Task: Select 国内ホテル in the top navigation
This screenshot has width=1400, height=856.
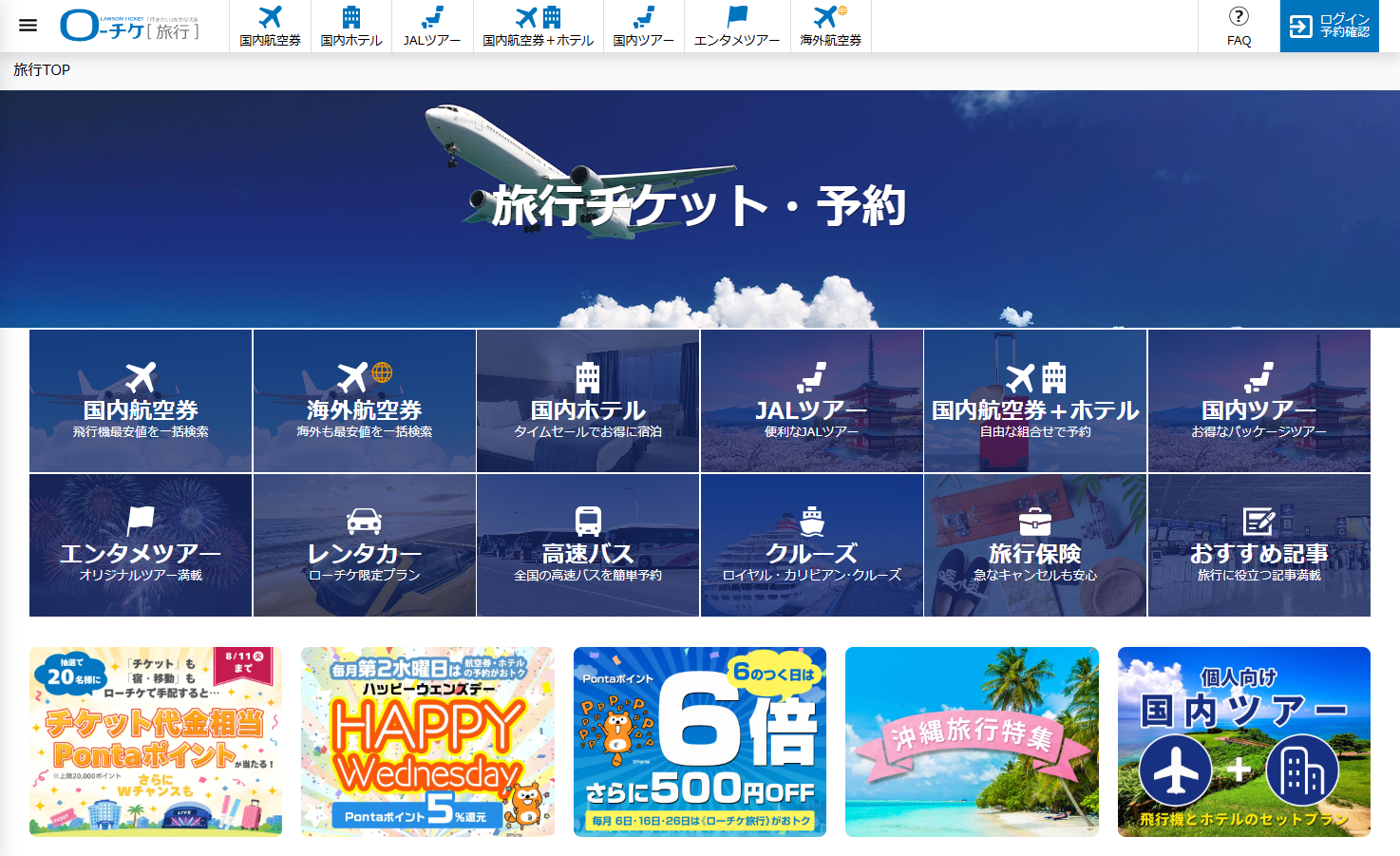Action: (x=351, y=40)
